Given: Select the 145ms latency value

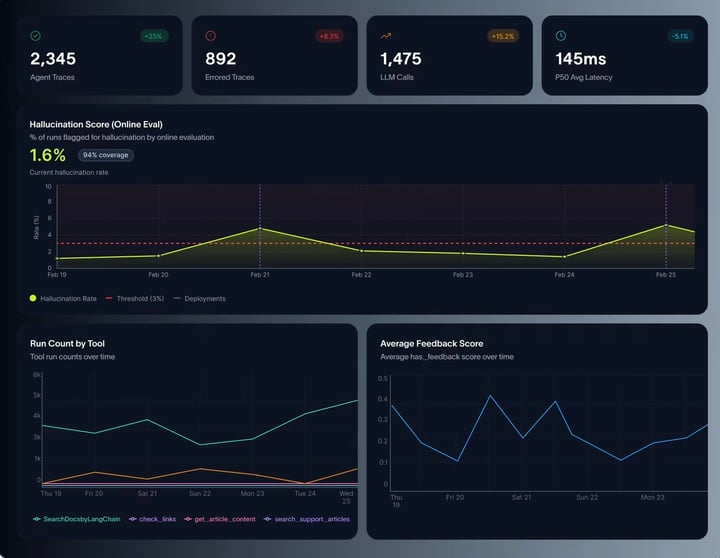Looking at the screenshot, I should [x=581, y=59].
